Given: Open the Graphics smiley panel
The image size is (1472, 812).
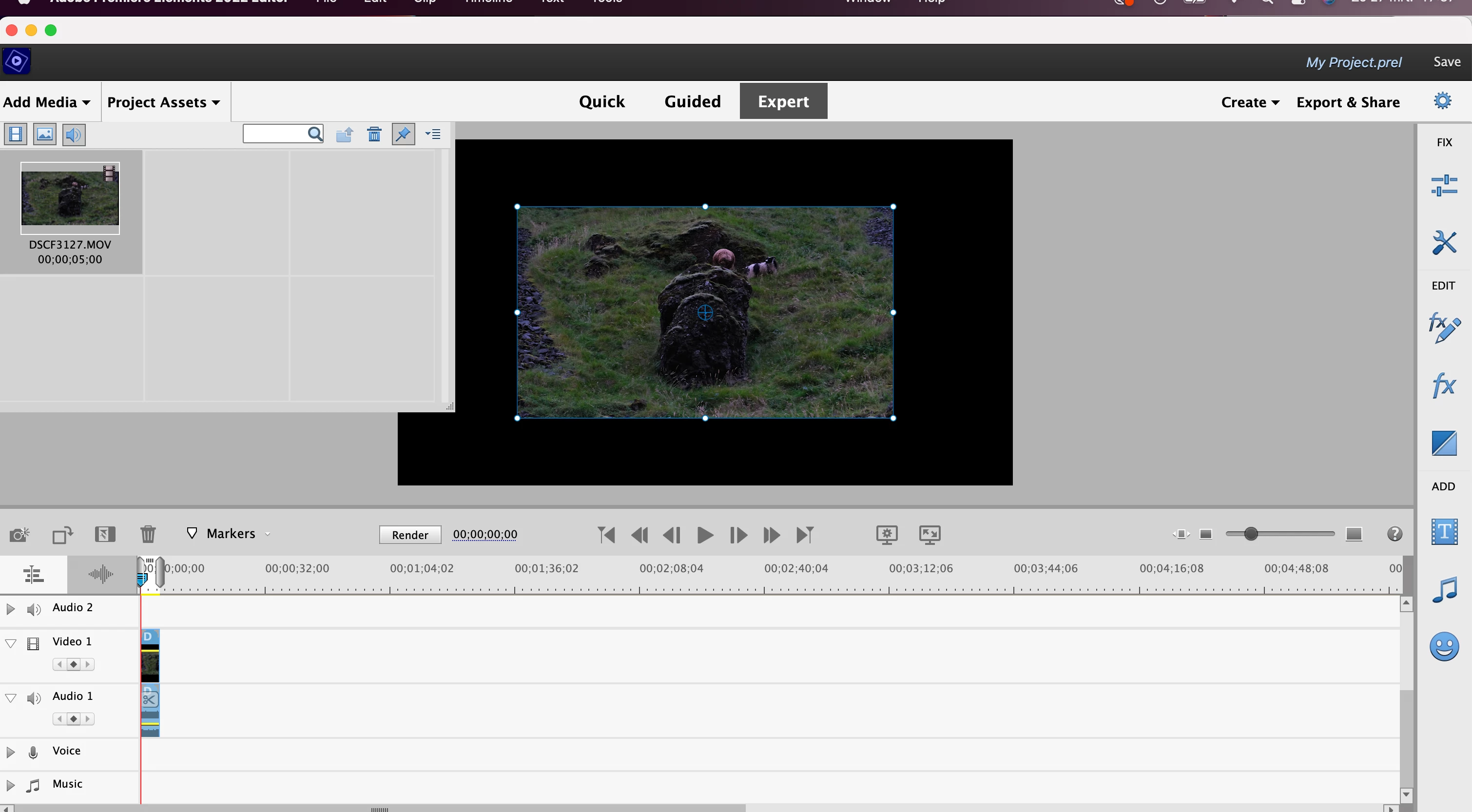Looking at the screenshot, I should [1443, 646].
